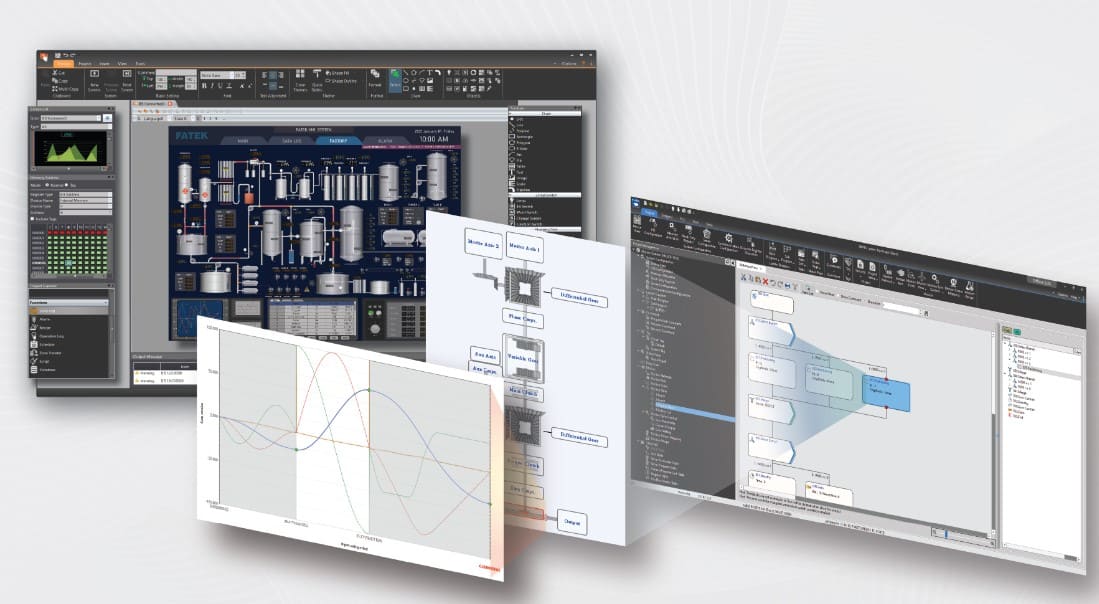The width and height of the screenshot is (1099, 604).
Task: Switch to the Project ribbon tab
Action: tap(86, 63)
